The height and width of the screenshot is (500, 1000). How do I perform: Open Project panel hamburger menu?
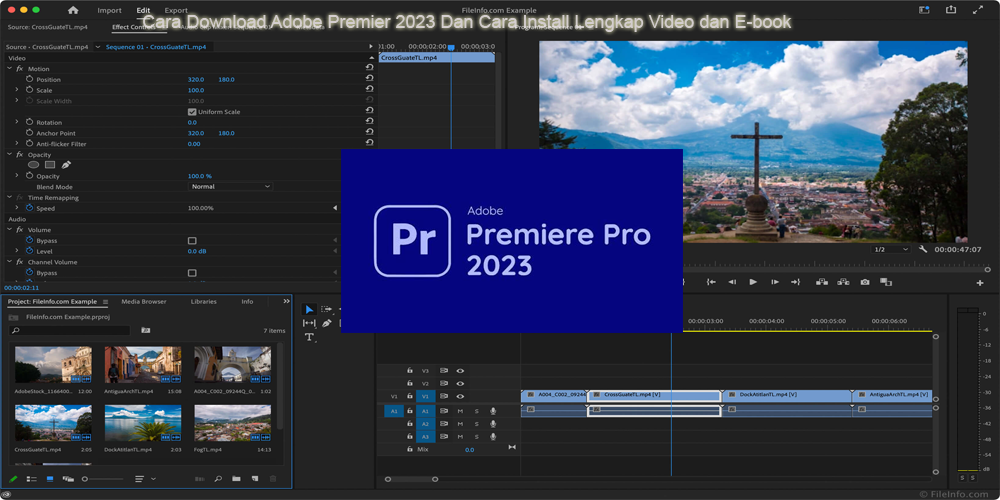(x=105, y=302)
